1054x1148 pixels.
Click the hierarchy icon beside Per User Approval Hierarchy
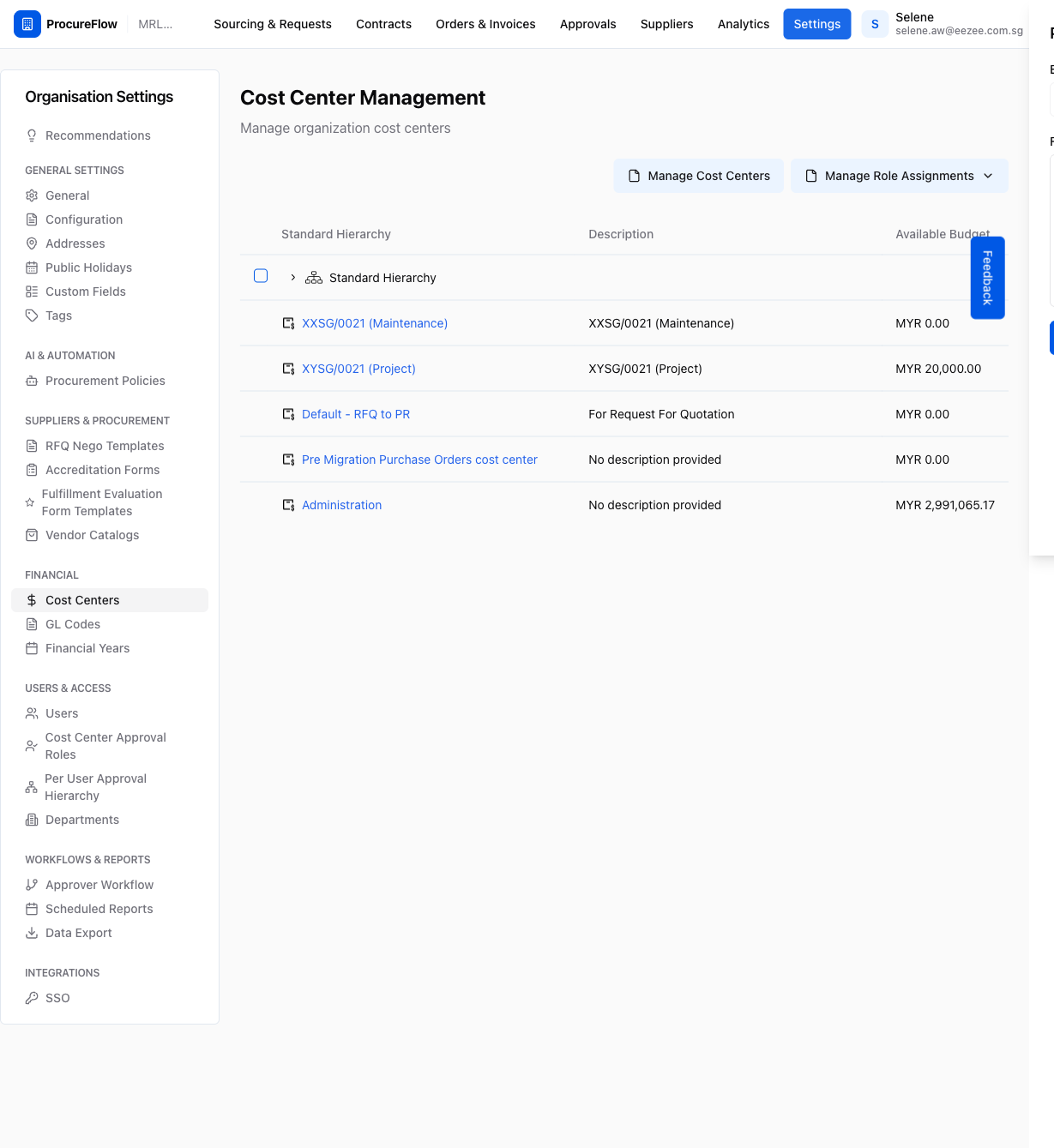pyautogui.click(x=32, y=787)
